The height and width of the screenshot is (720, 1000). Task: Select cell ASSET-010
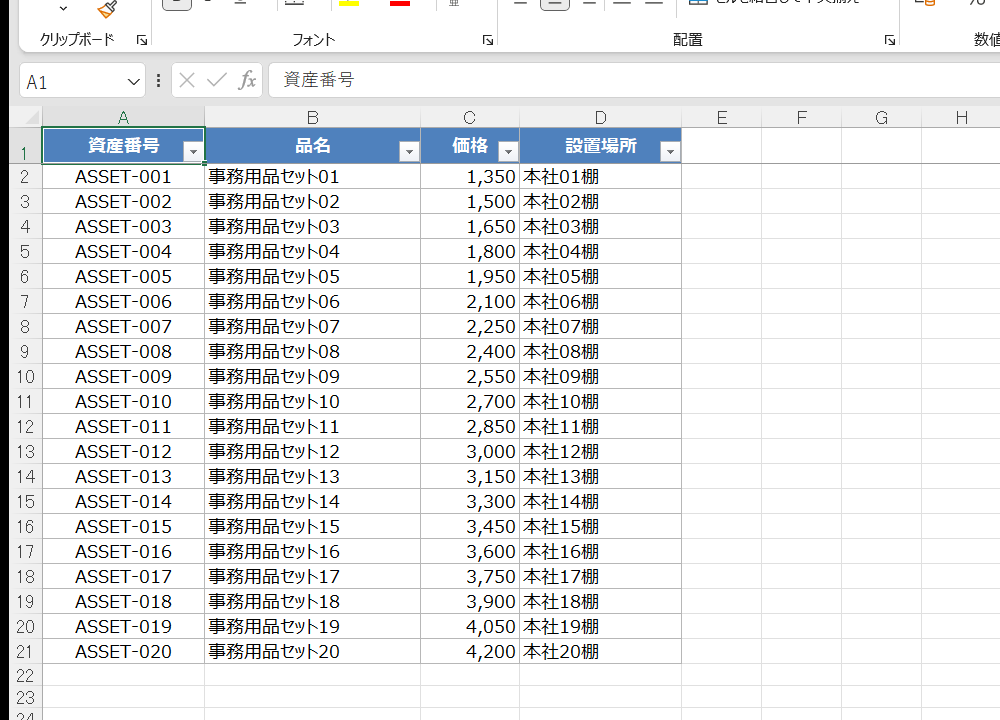(x=123, y=402)
